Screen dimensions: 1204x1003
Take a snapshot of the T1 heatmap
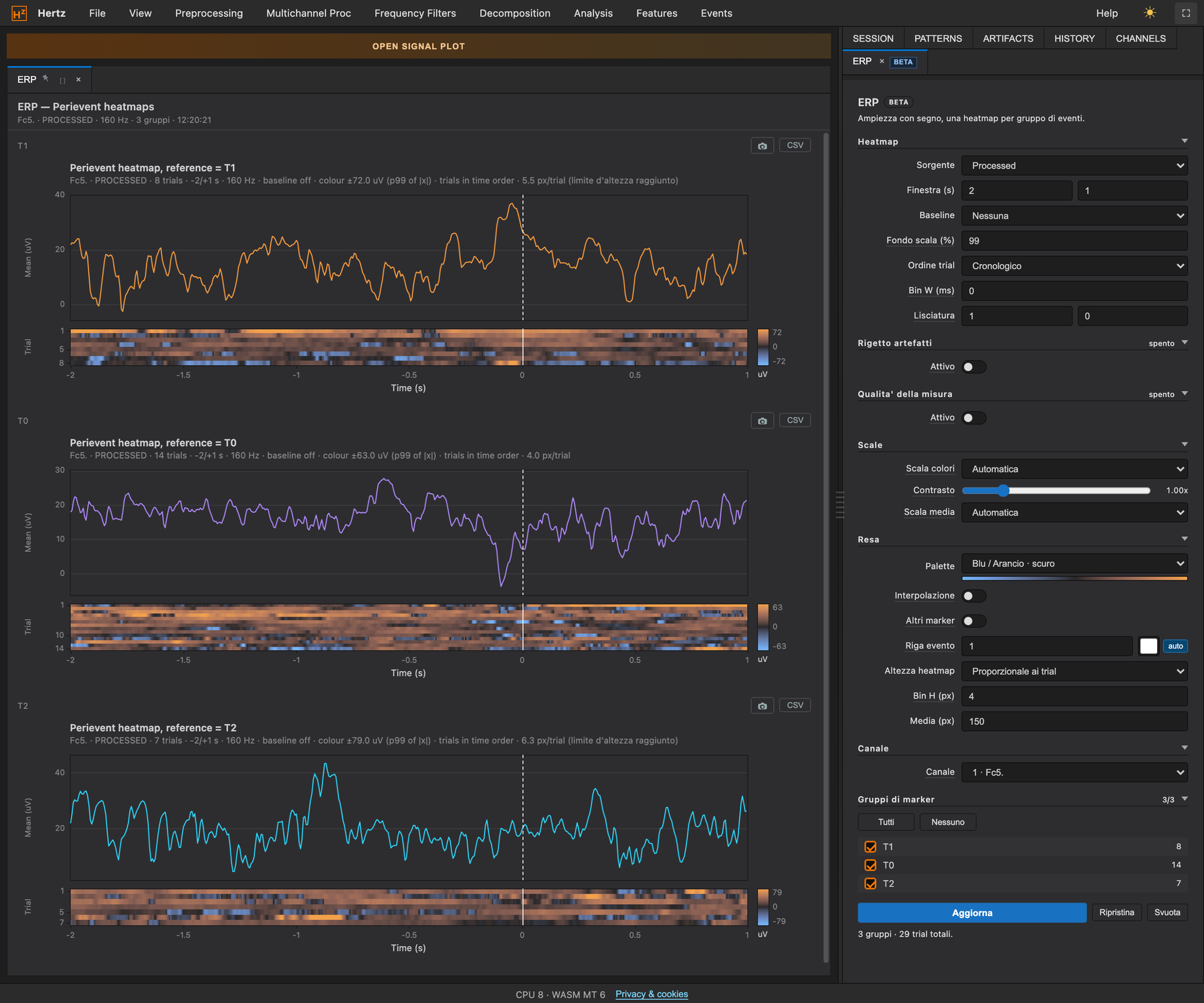(763, 145)
